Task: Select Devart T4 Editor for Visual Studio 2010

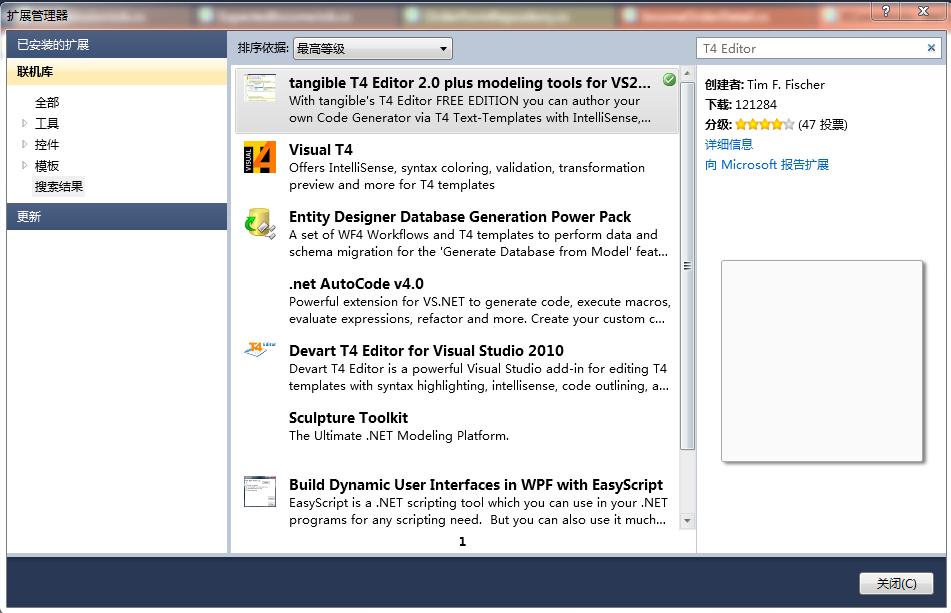Action: [426, 351]
